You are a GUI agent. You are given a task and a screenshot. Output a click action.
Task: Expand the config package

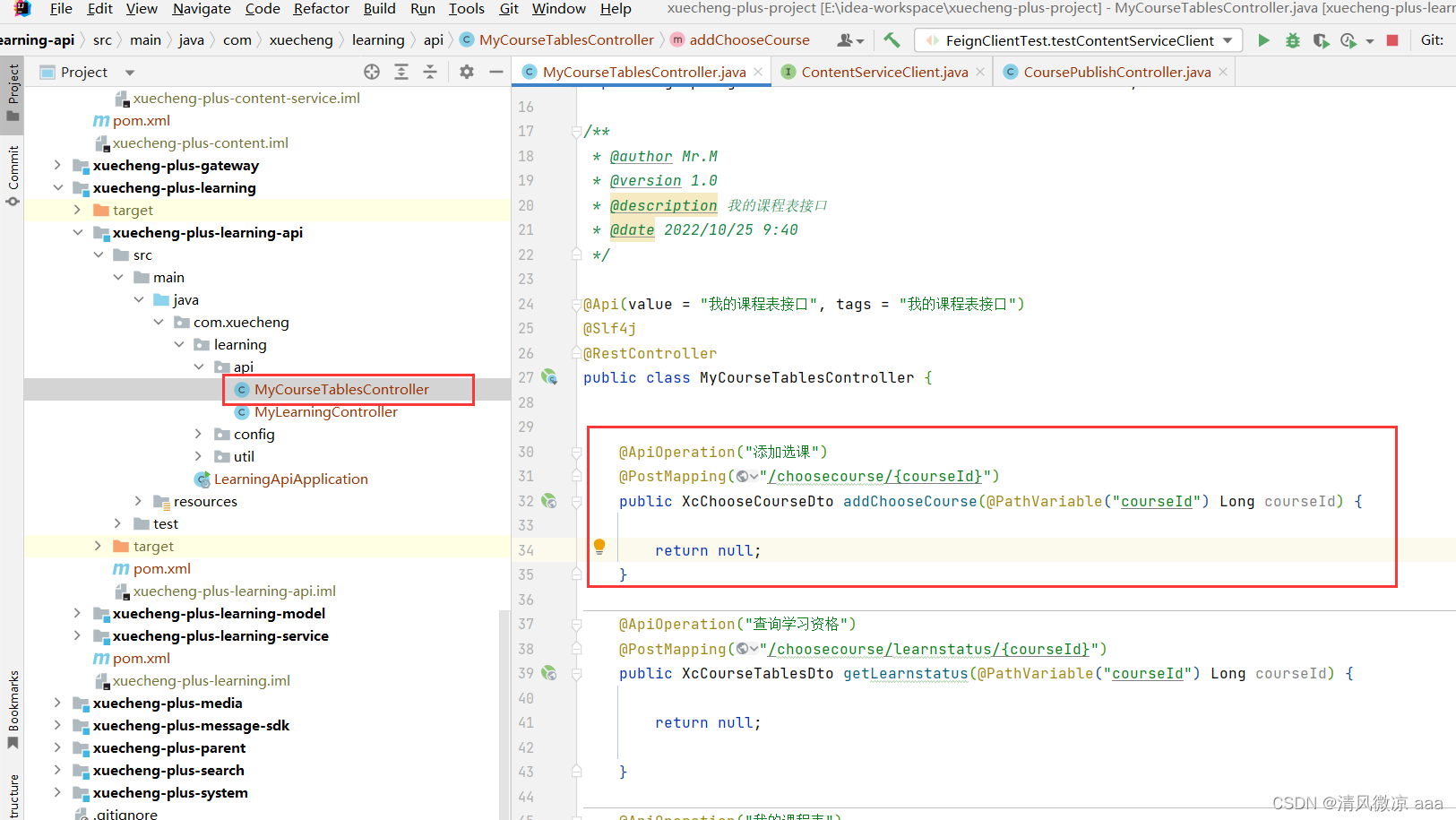pyautogui.click(x=199, y=434)
